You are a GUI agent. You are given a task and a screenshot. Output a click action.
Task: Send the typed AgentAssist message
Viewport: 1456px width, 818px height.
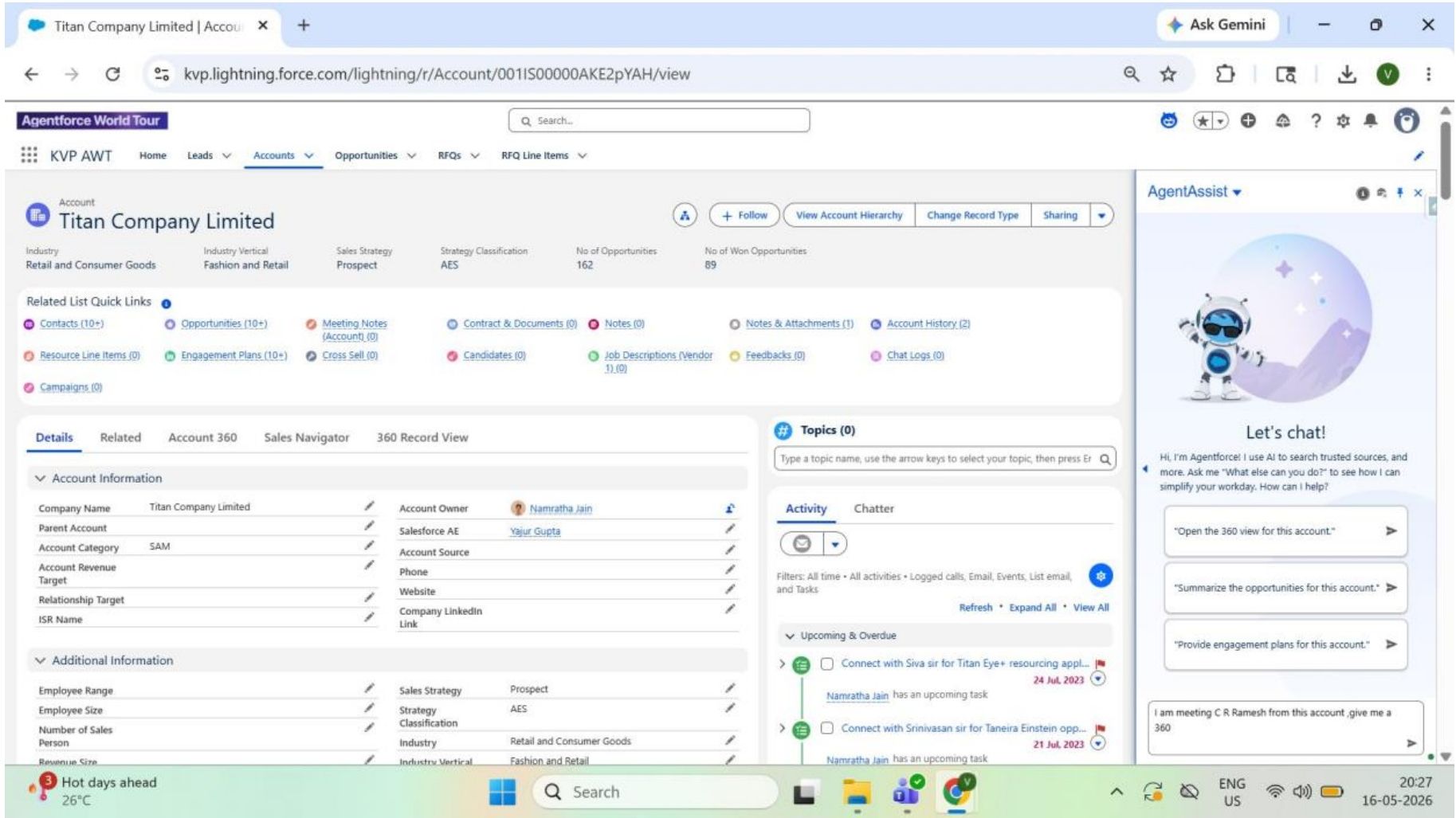tap(1411, 742)
